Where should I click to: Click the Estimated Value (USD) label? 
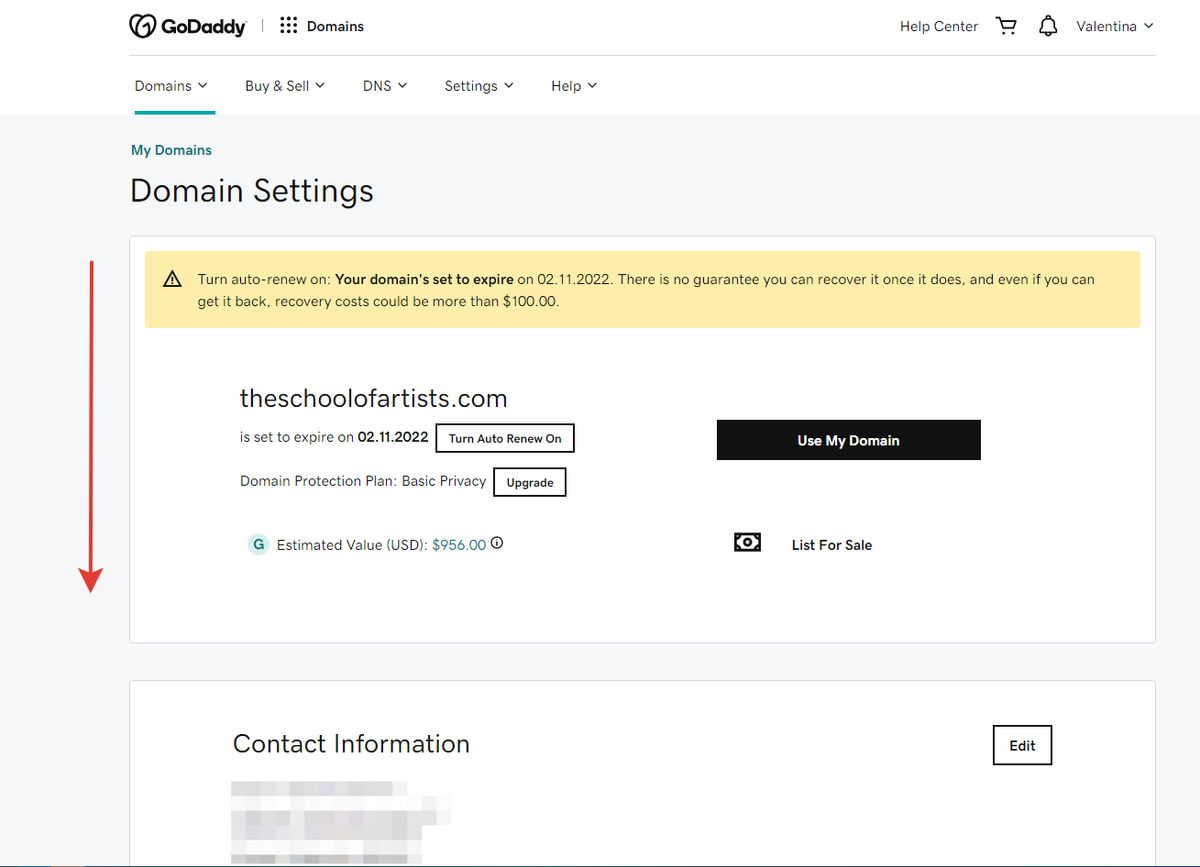[352, 545]
